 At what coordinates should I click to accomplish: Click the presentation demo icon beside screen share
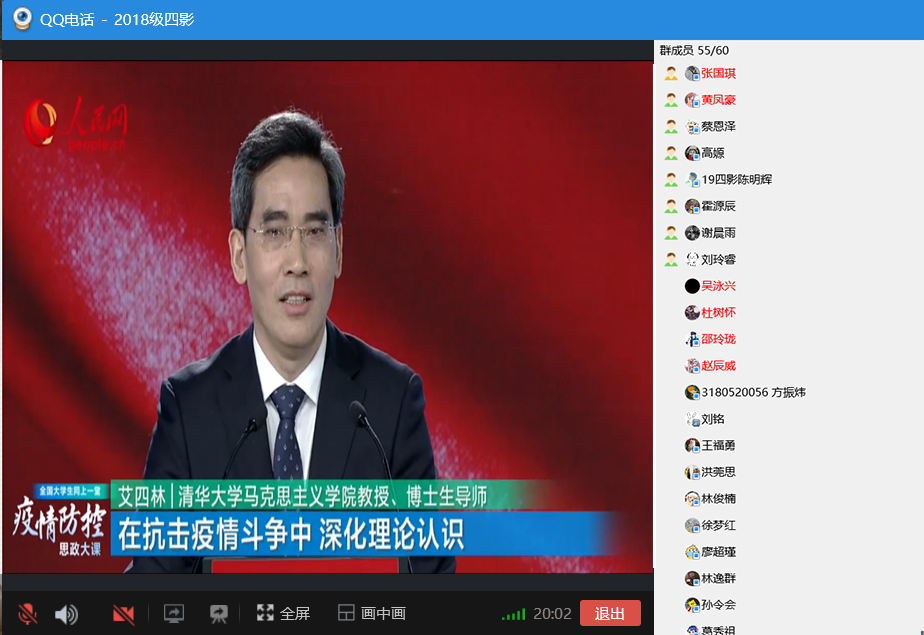(x=218, y=613)
